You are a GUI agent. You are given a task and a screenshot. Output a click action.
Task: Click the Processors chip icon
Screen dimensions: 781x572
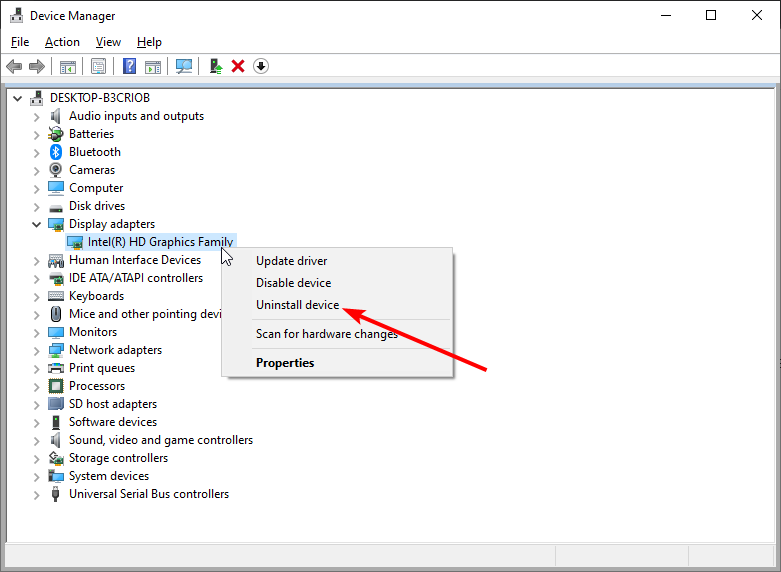(x=56, y=386)
